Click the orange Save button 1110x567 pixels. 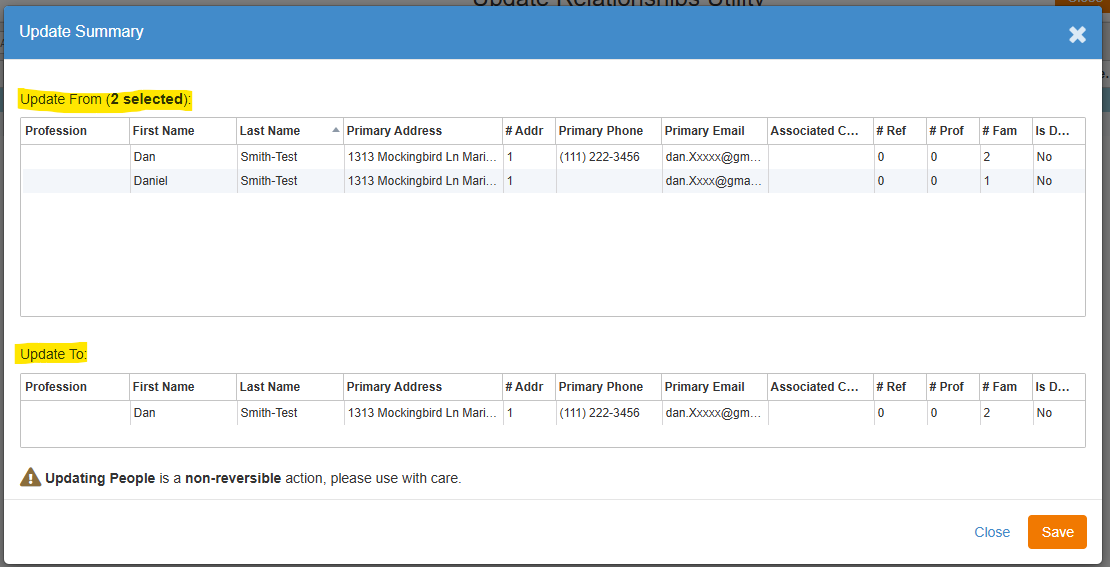tap(1057, 532)
